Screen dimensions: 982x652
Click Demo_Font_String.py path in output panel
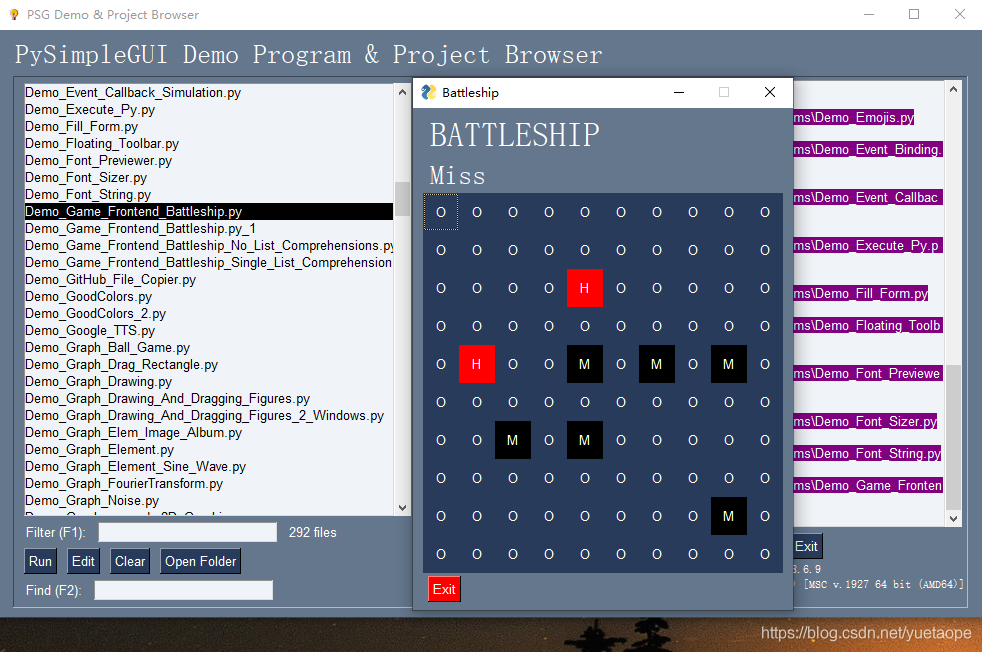coord(867,453)
